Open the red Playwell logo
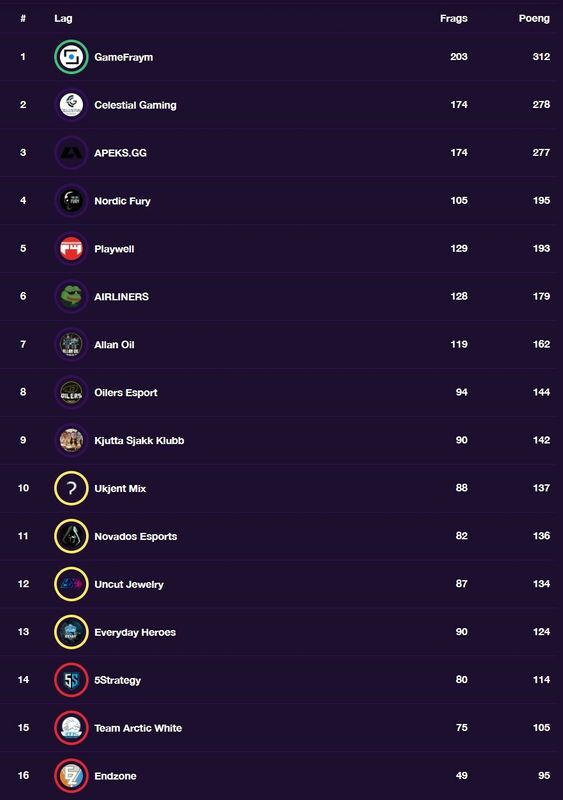The height and width of the screenshot is (800, 563). (71, 248)
